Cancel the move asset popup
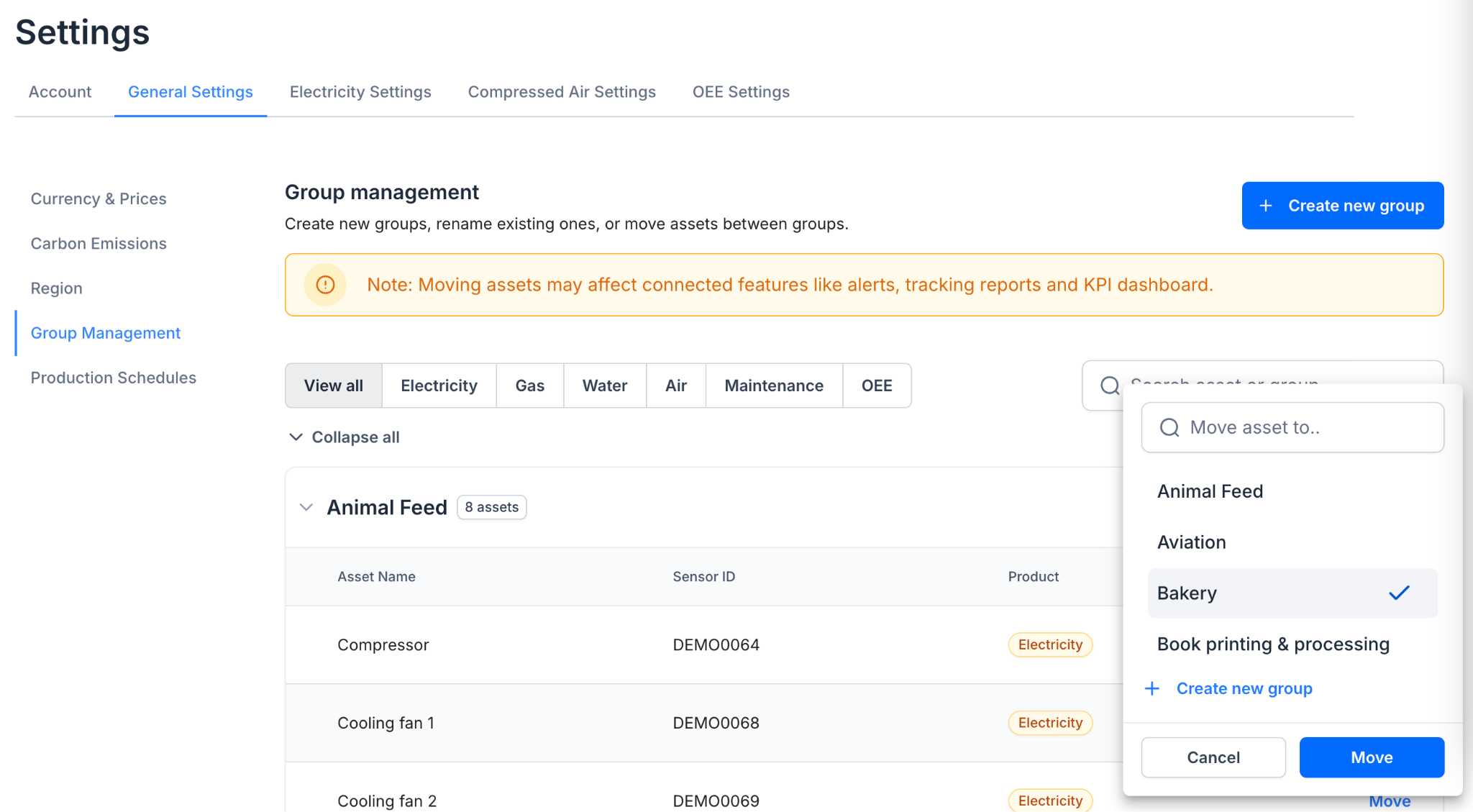Viewport: 1473px width, 812px height. (1213, 757)
